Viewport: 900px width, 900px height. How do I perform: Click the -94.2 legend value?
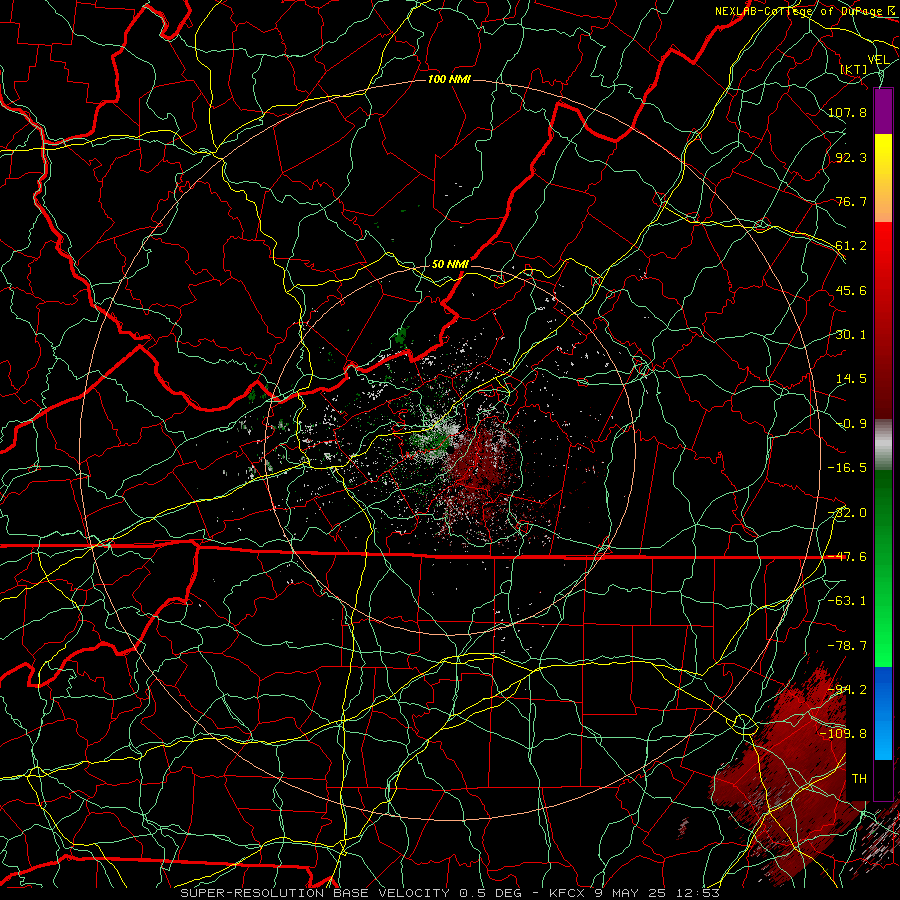click(x=847, y=690)
